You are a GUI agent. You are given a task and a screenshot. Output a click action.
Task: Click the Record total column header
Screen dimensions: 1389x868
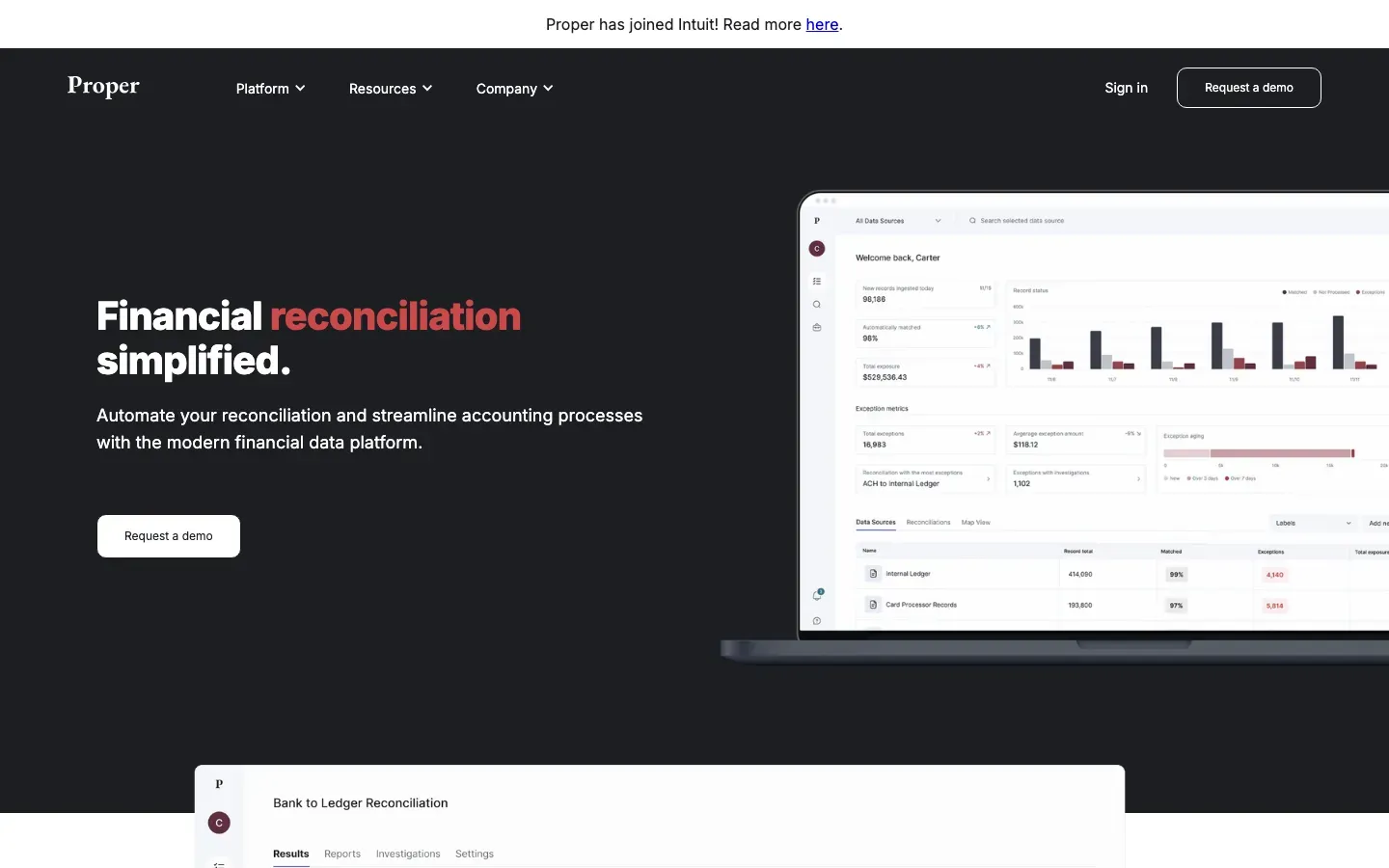1078,551
